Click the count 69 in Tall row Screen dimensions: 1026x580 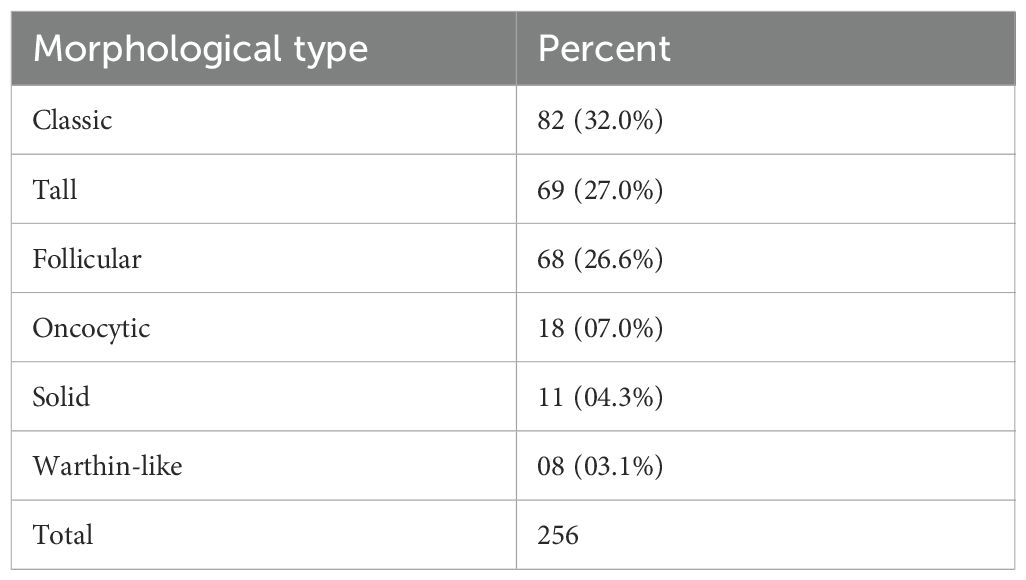pos(551,189)
